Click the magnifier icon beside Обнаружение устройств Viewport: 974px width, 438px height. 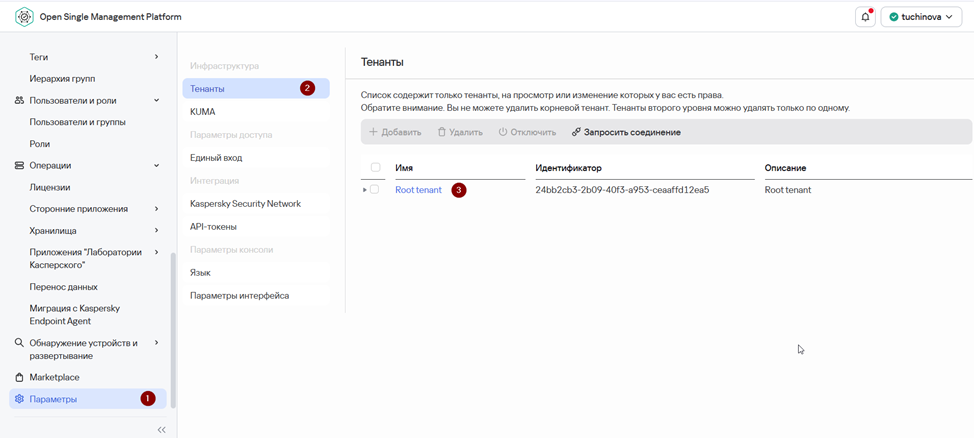coord(19,342)
